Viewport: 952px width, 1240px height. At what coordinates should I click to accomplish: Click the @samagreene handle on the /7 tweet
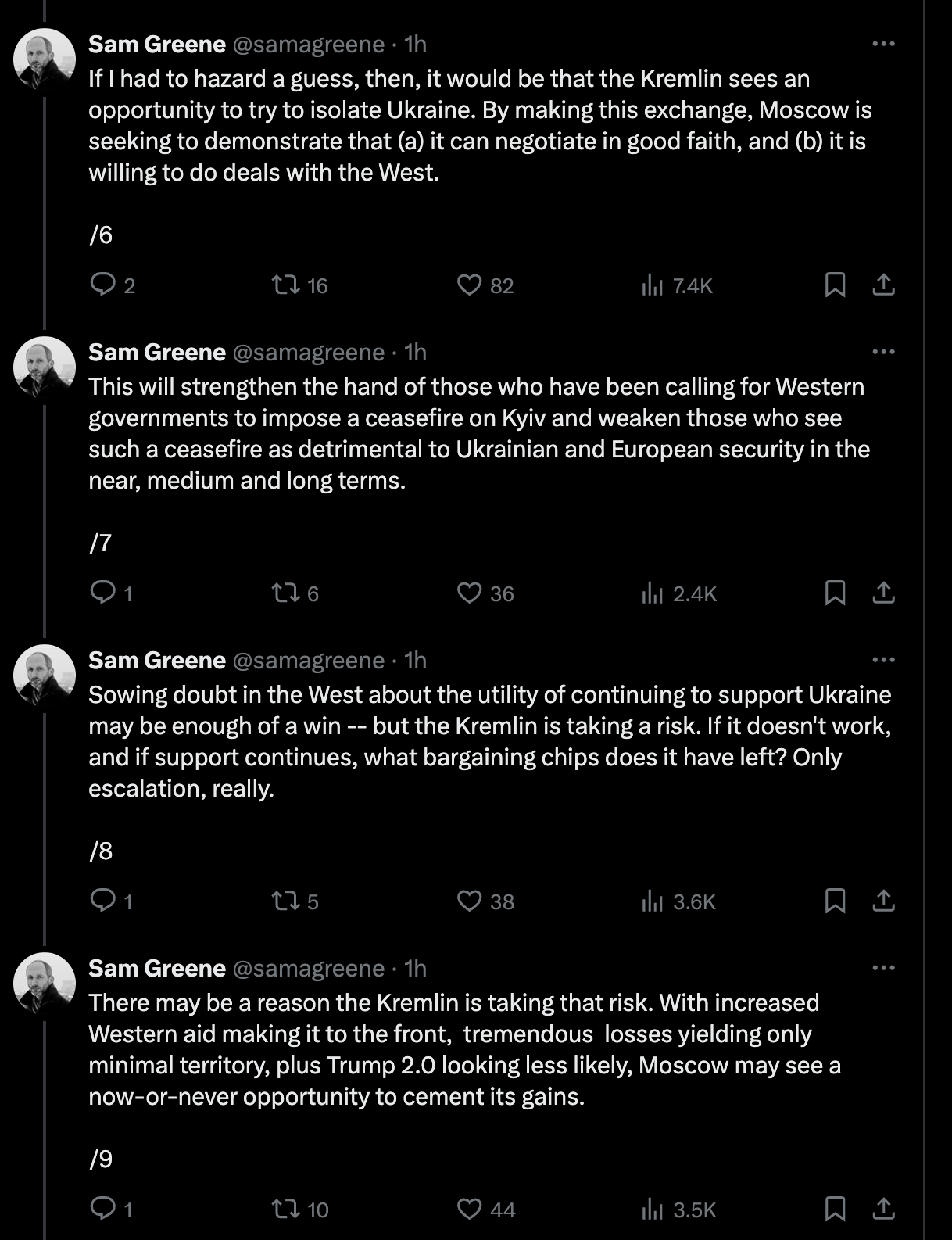(x=308, y=352)
